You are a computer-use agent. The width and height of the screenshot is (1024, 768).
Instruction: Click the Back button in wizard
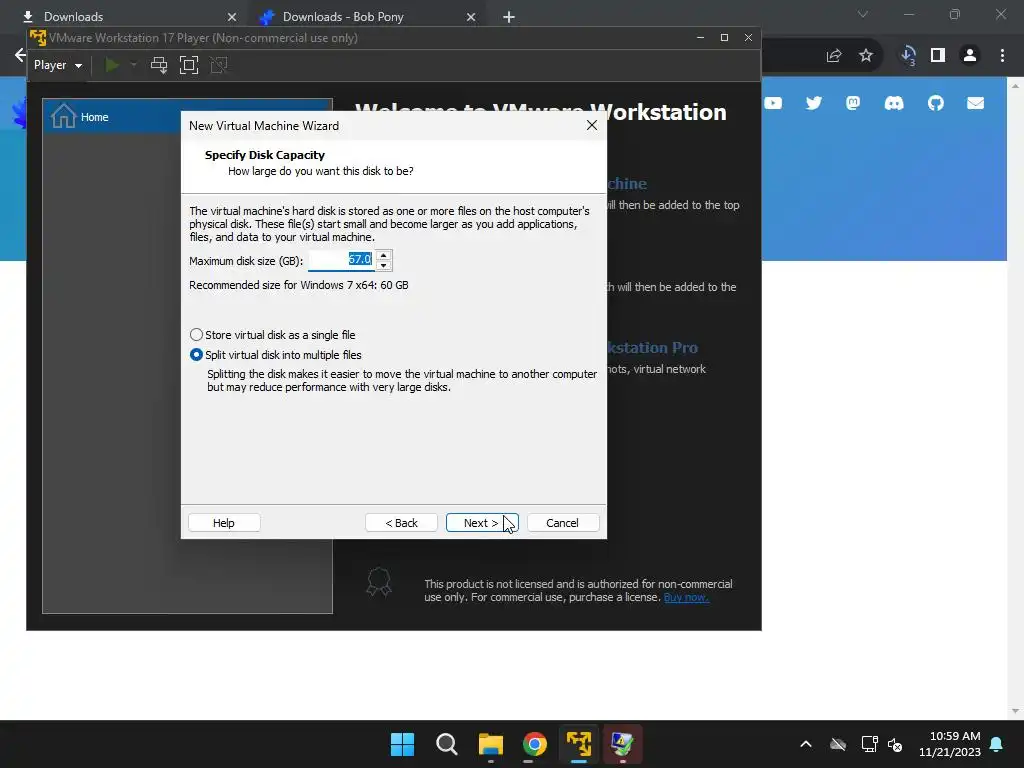coord(401,522)
